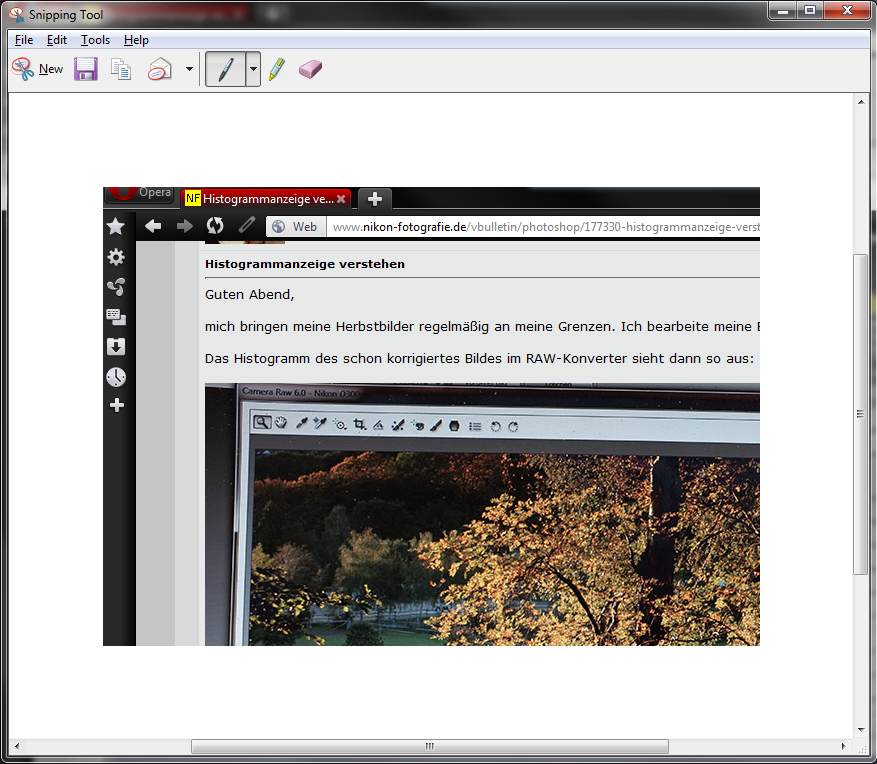Click the horizontal scrollbar thumb
This screenshot has height=764, width=877.
pos(430,746)
